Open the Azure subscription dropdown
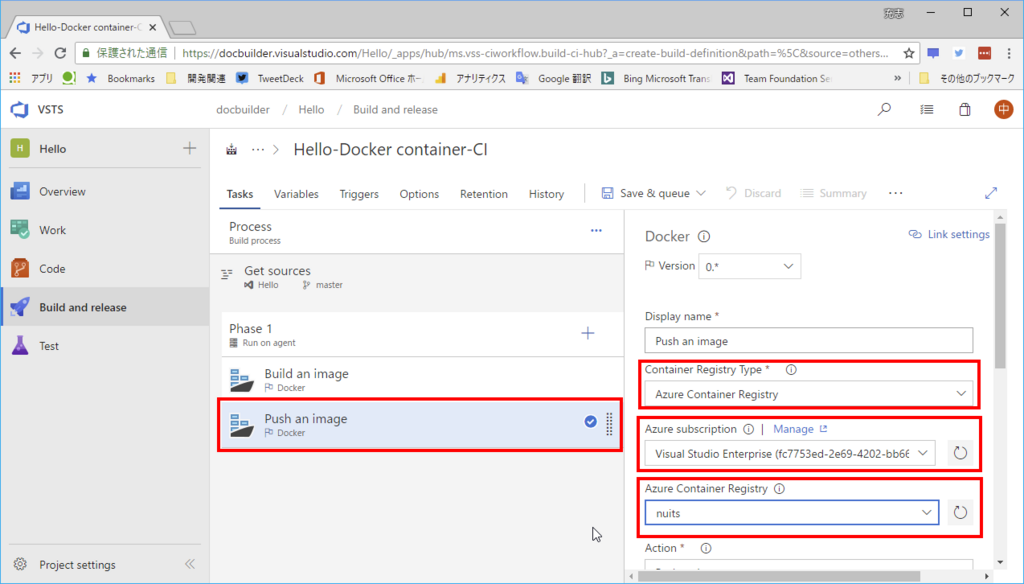 click(x=790, y=453)
